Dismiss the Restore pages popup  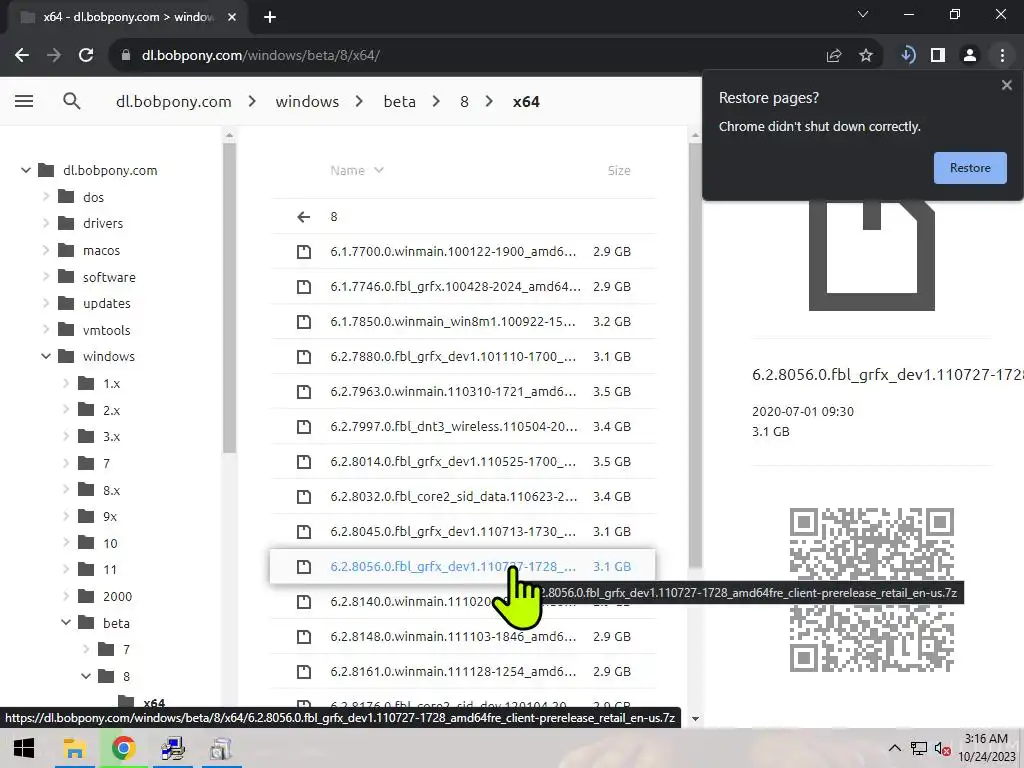[1006, 85]
